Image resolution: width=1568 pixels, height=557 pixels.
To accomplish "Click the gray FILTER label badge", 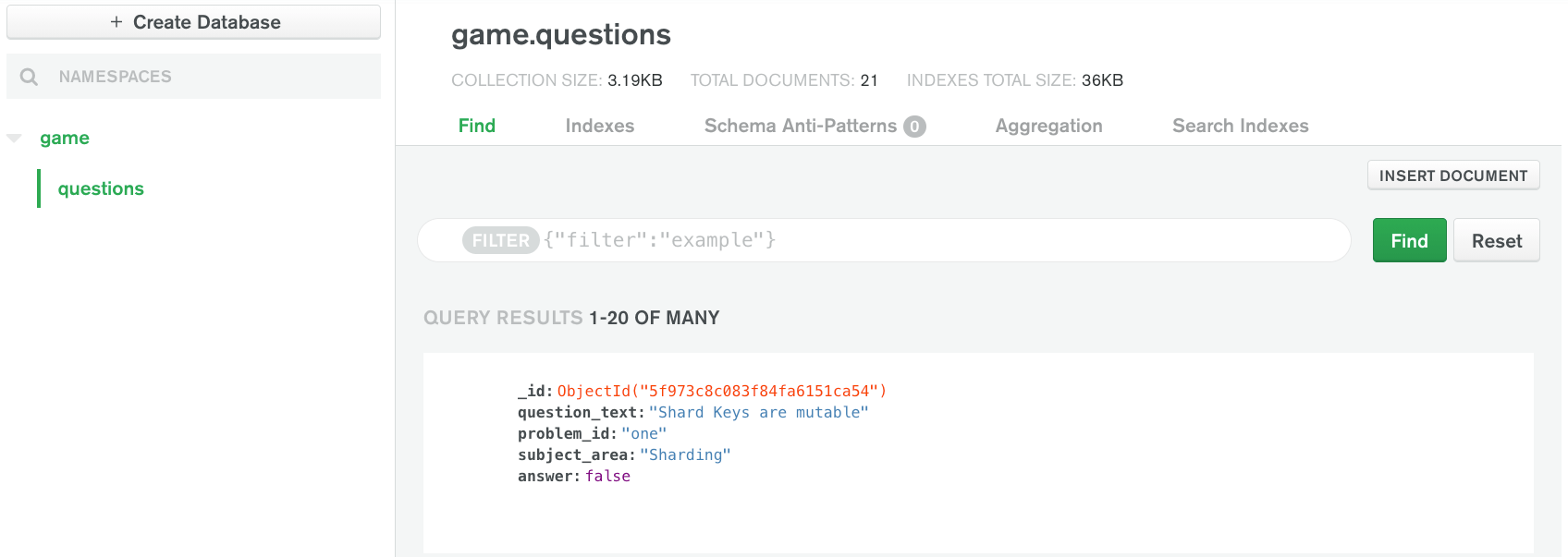I will point(500,240).
